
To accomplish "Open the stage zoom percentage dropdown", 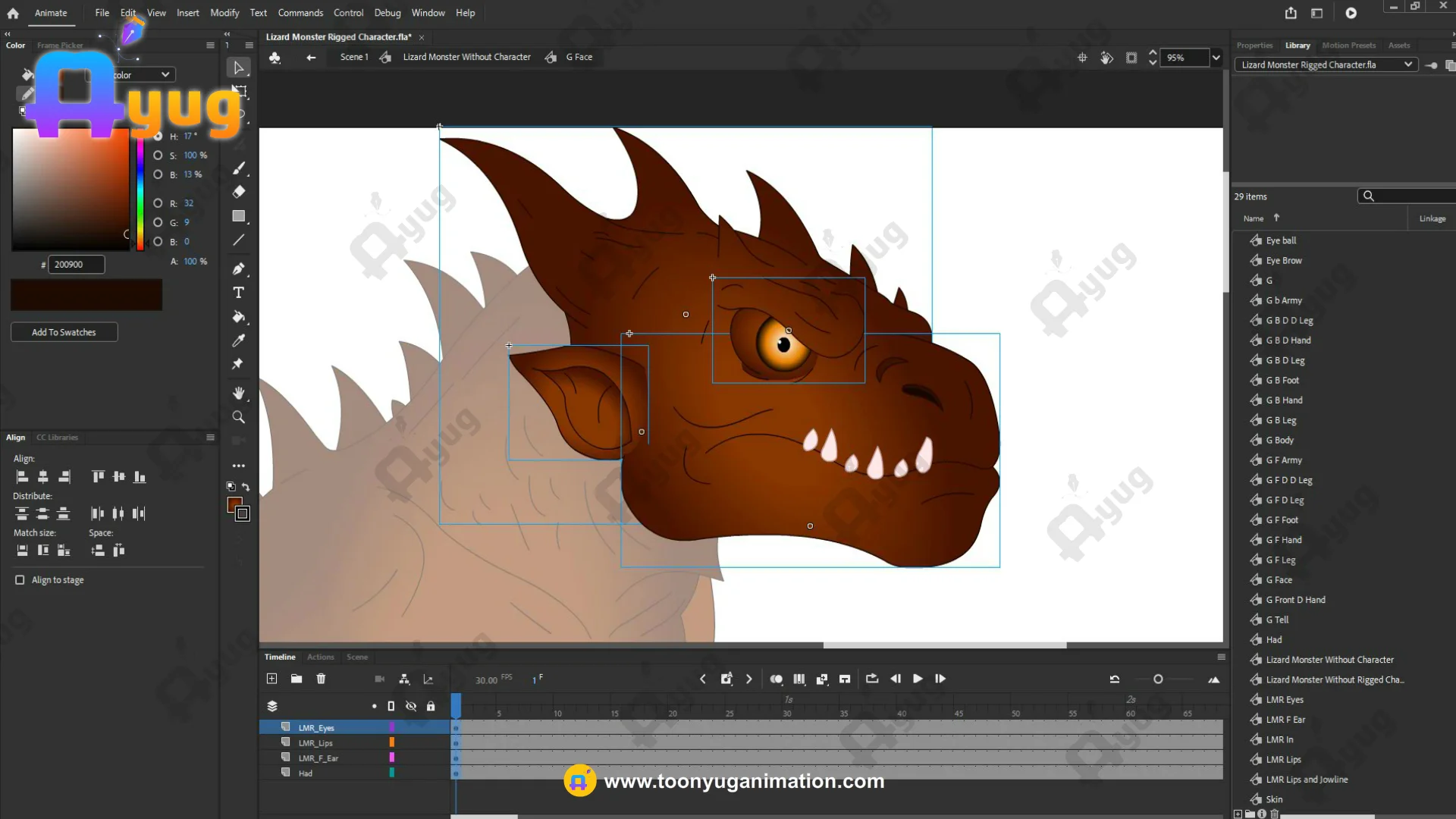I will (1216, 58).
